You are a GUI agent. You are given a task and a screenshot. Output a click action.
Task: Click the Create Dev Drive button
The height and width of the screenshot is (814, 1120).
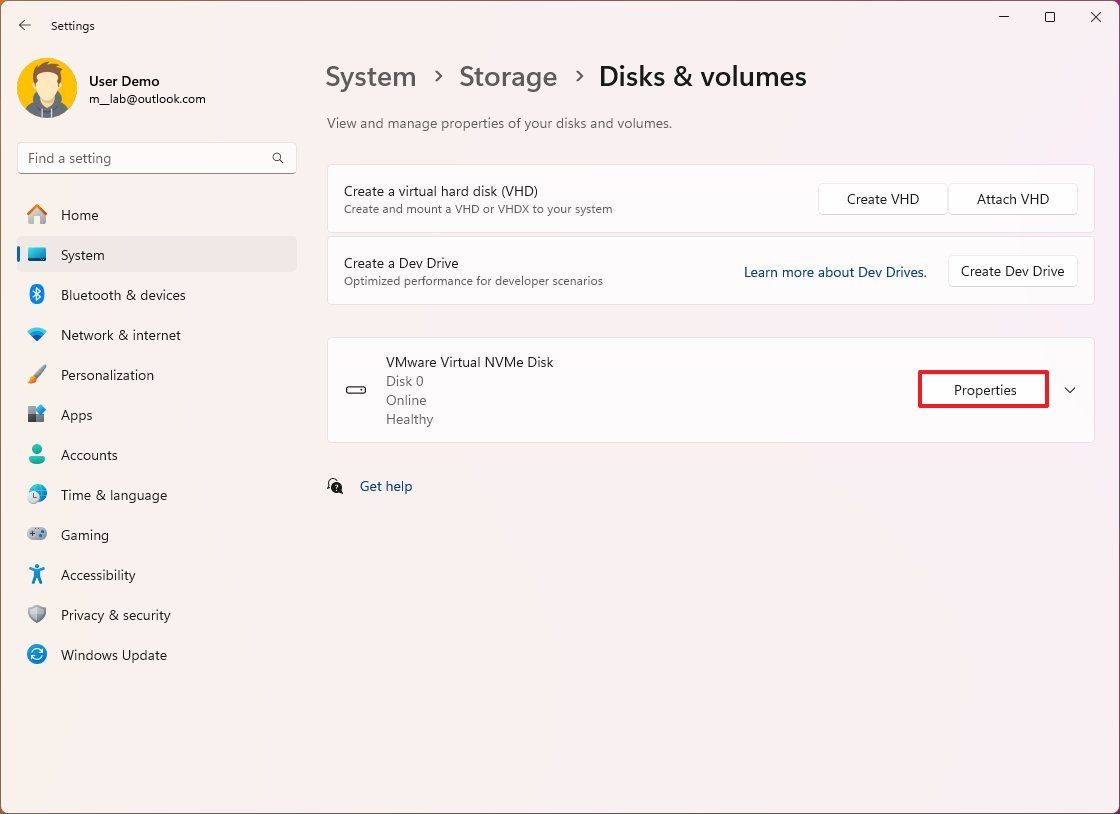click(x=1012, y=271)
